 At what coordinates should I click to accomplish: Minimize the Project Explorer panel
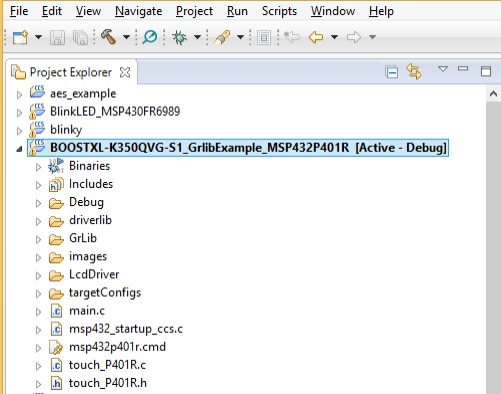[x=463, y=69]
